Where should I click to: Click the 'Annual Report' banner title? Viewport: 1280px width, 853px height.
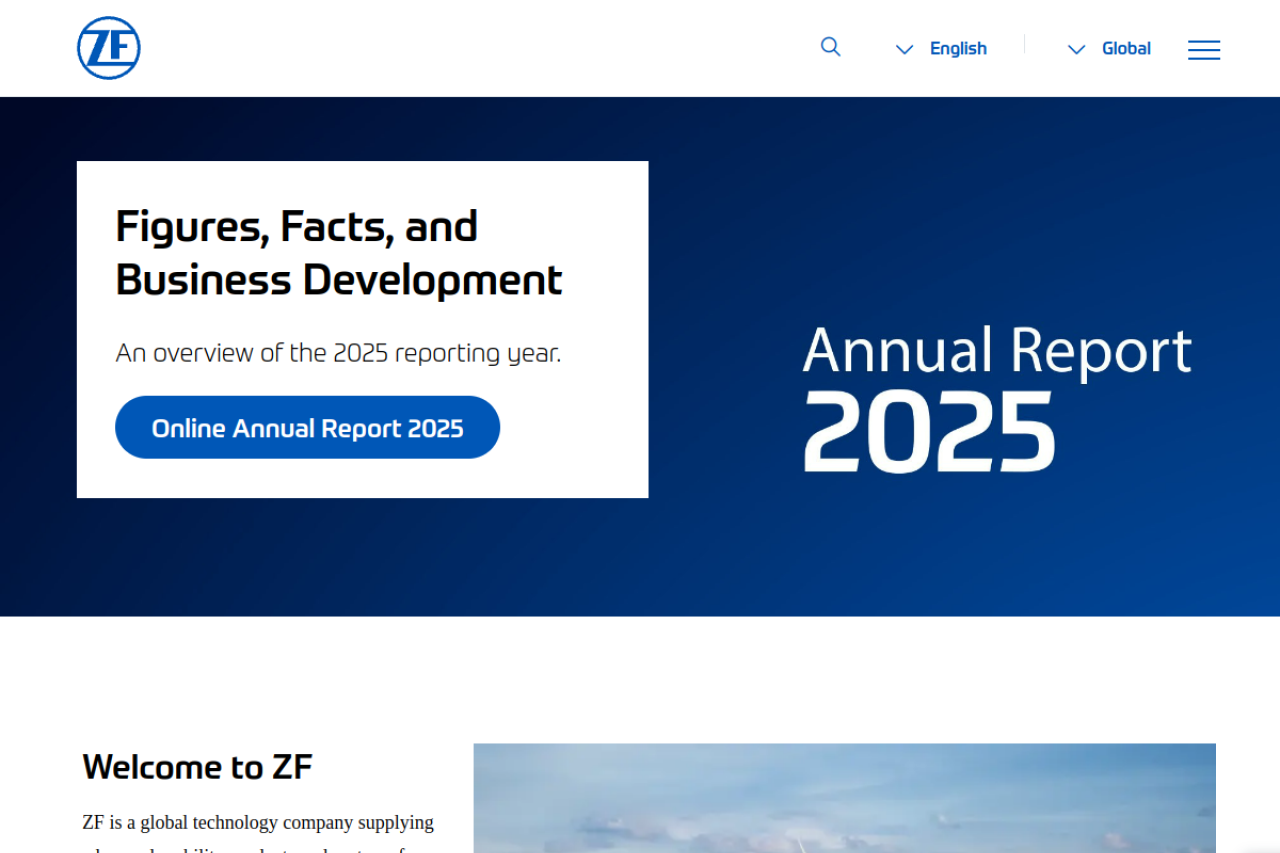(x=996, y=350)
